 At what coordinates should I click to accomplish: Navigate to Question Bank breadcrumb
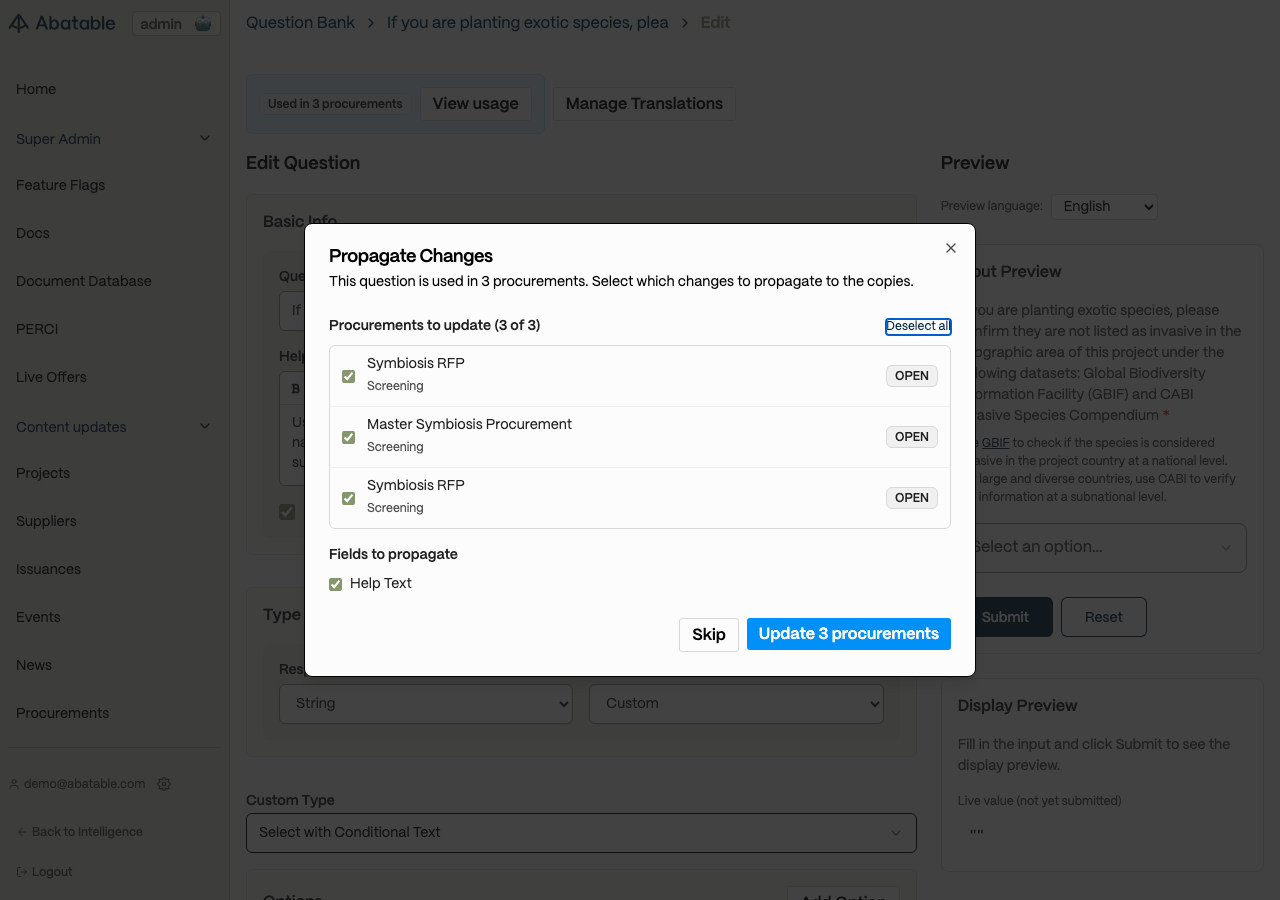coord(300,22)
